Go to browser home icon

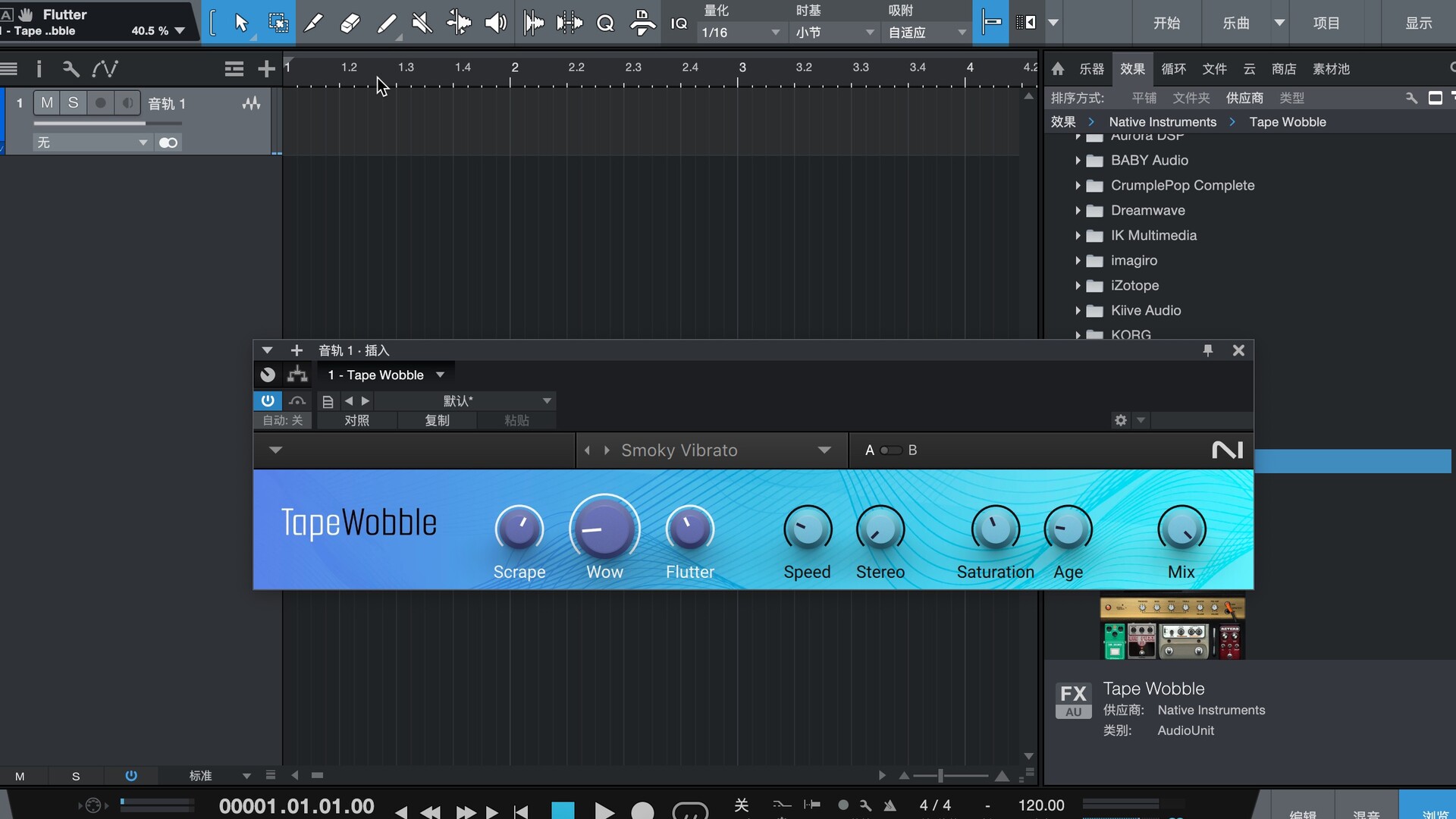[x=1058, y=69]
